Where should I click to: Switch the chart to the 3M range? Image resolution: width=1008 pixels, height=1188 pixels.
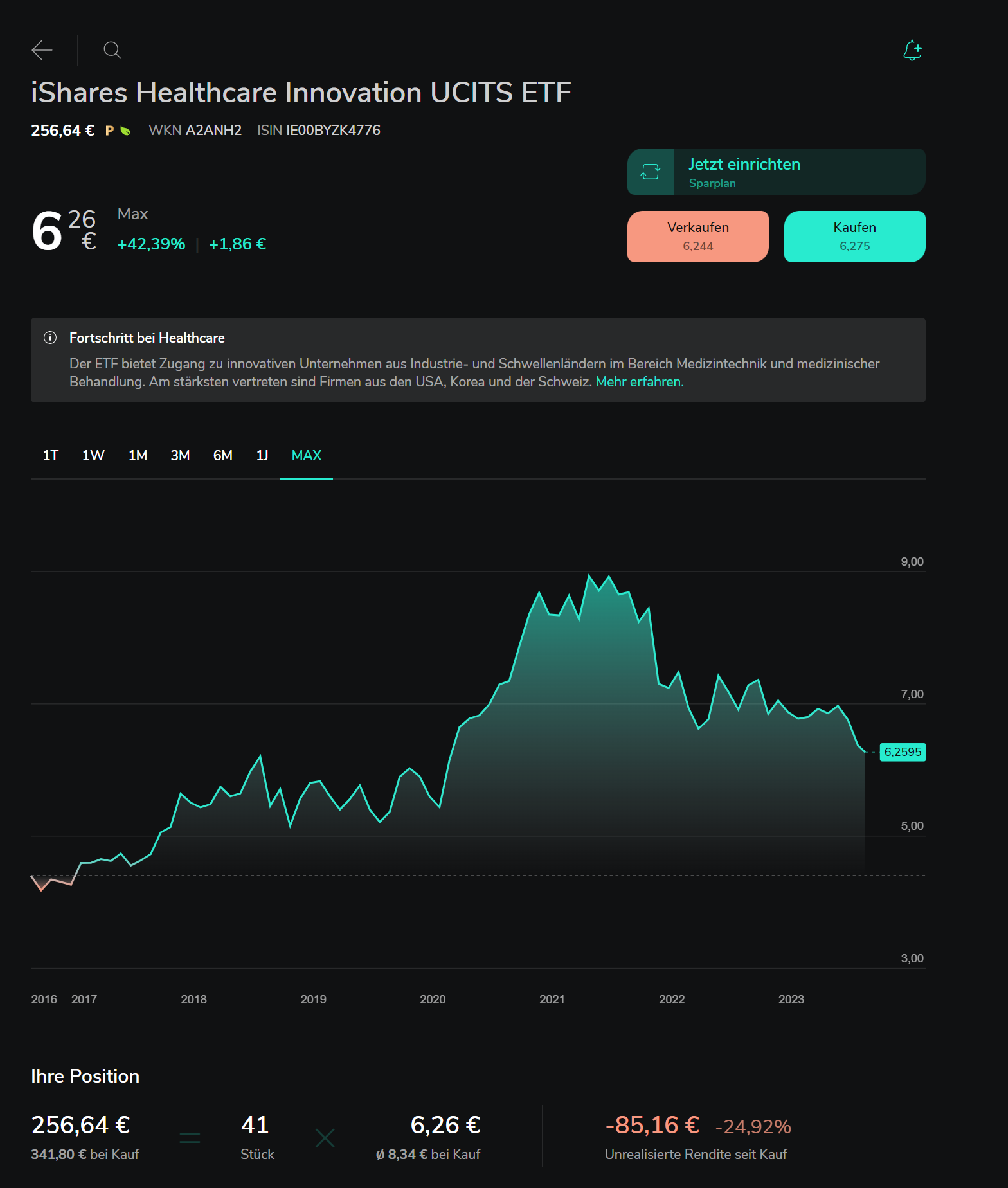180,456
